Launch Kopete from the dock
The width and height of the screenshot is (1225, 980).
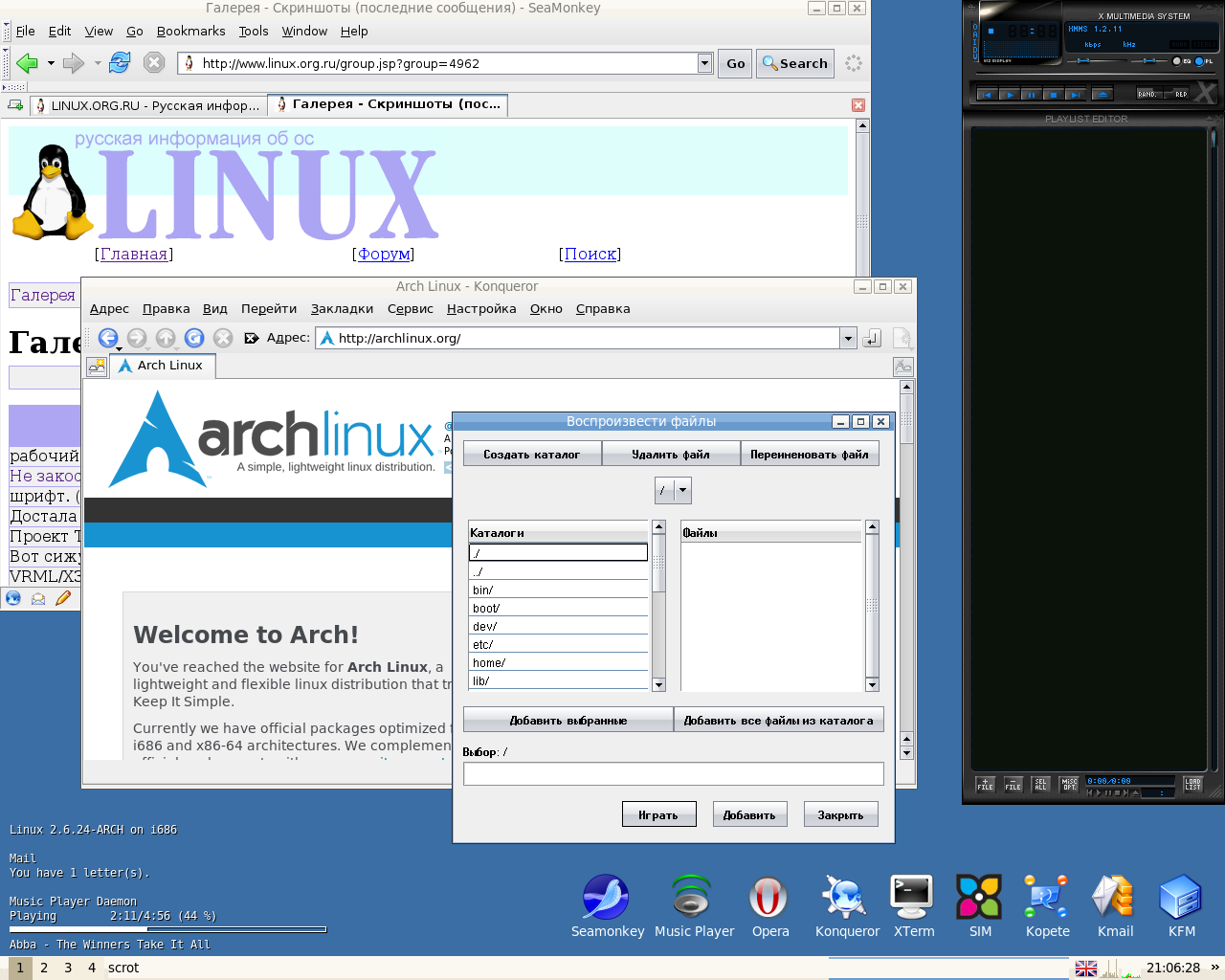(1047, 907)
